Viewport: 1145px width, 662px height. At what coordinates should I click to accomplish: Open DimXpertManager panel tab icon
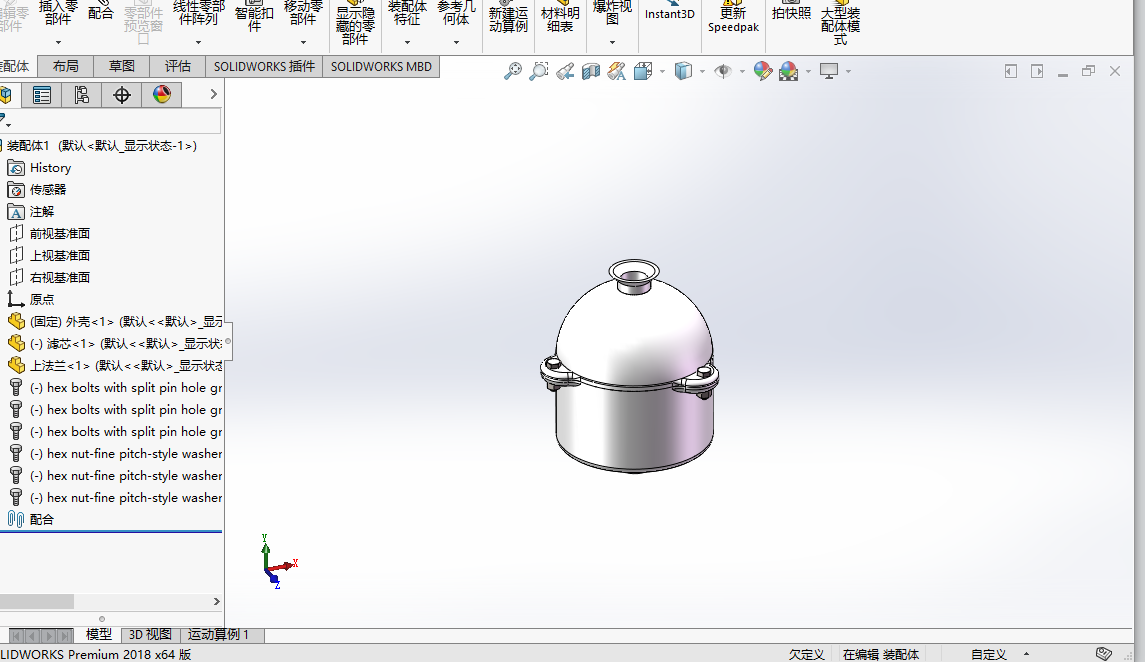[x=122, y=95]
